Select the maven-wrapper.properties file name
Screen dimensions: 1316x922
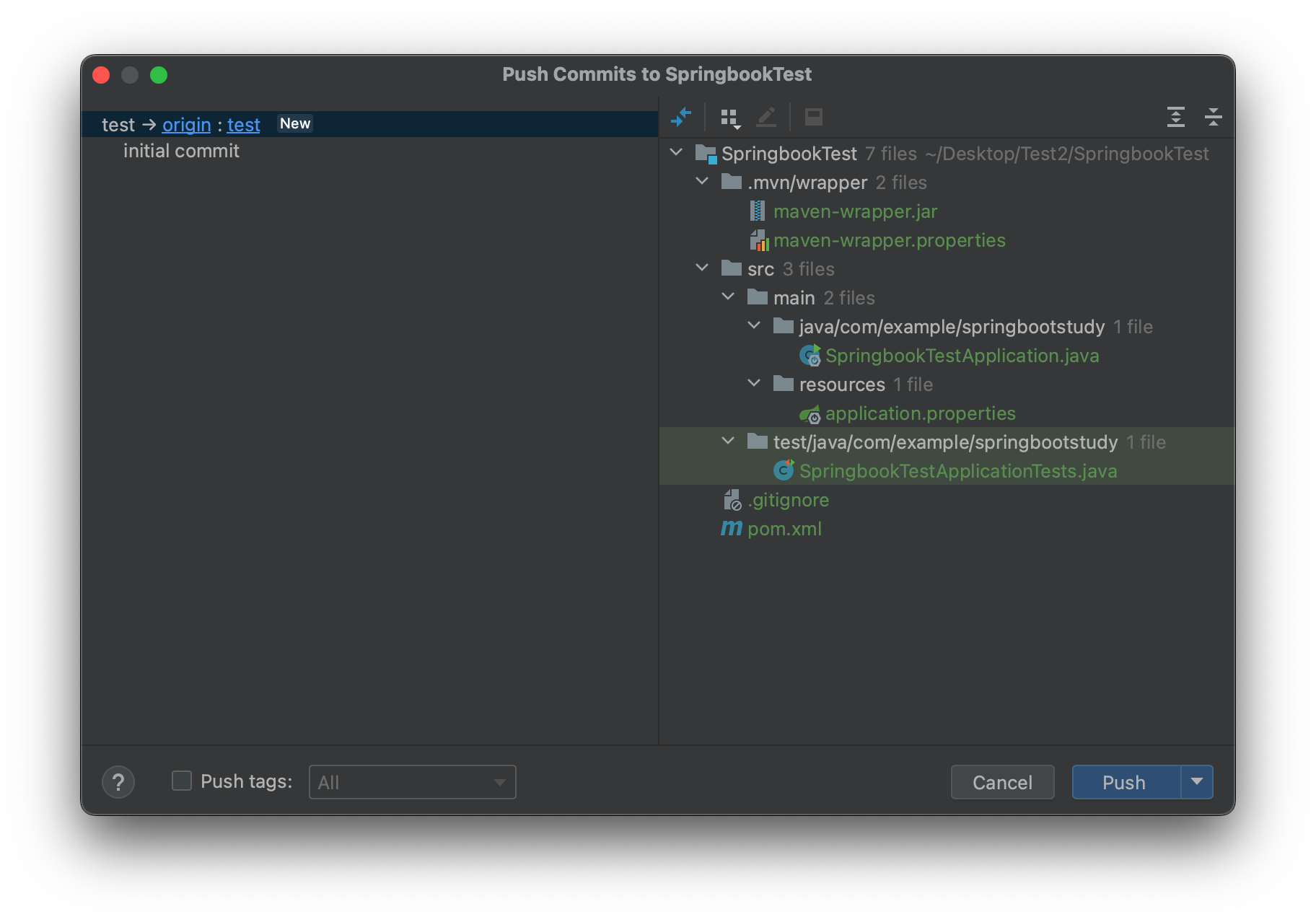point(890,240)
